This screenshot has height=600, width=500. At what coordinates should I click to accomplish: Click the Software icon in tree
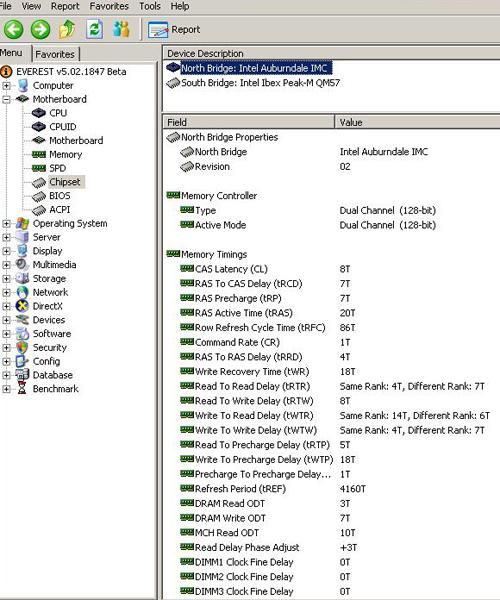(23, 333)
